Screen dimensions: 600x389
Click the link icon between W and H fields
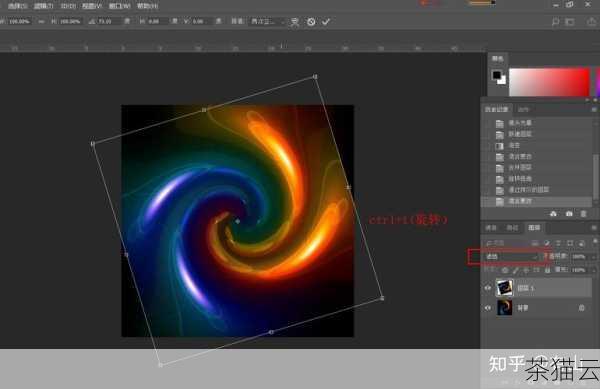[41, 21]
